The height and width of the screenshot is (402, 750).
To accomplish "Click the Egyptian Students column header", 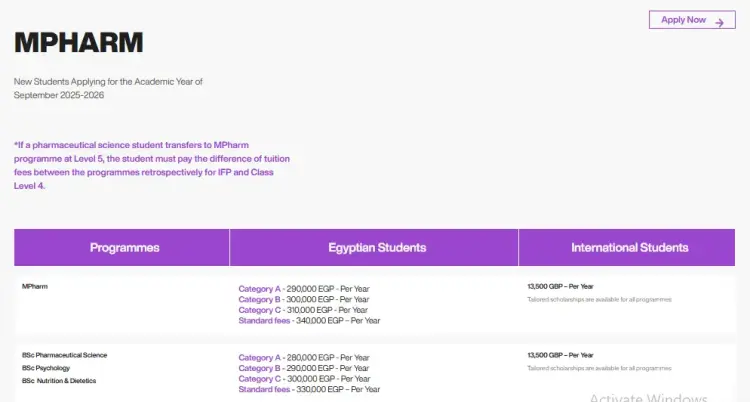I will pos(377,247).
